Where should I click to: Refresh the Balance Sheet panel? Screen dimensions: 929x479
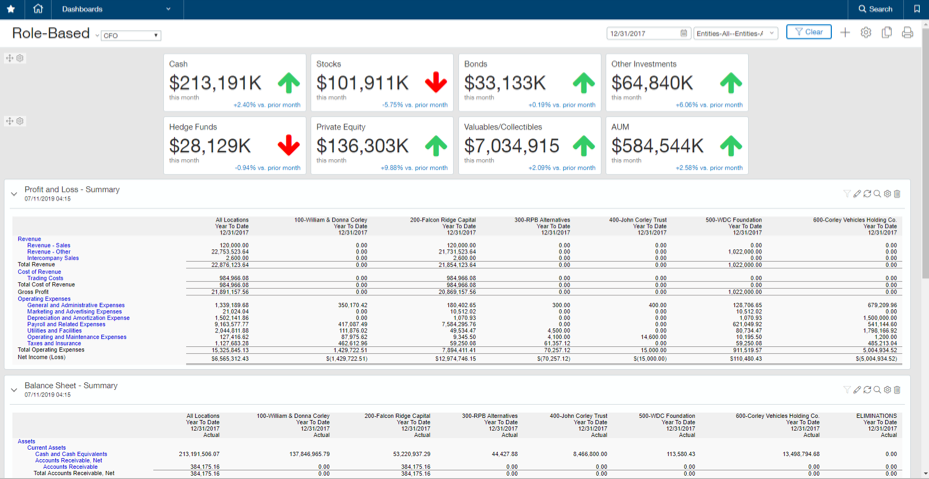867,389
